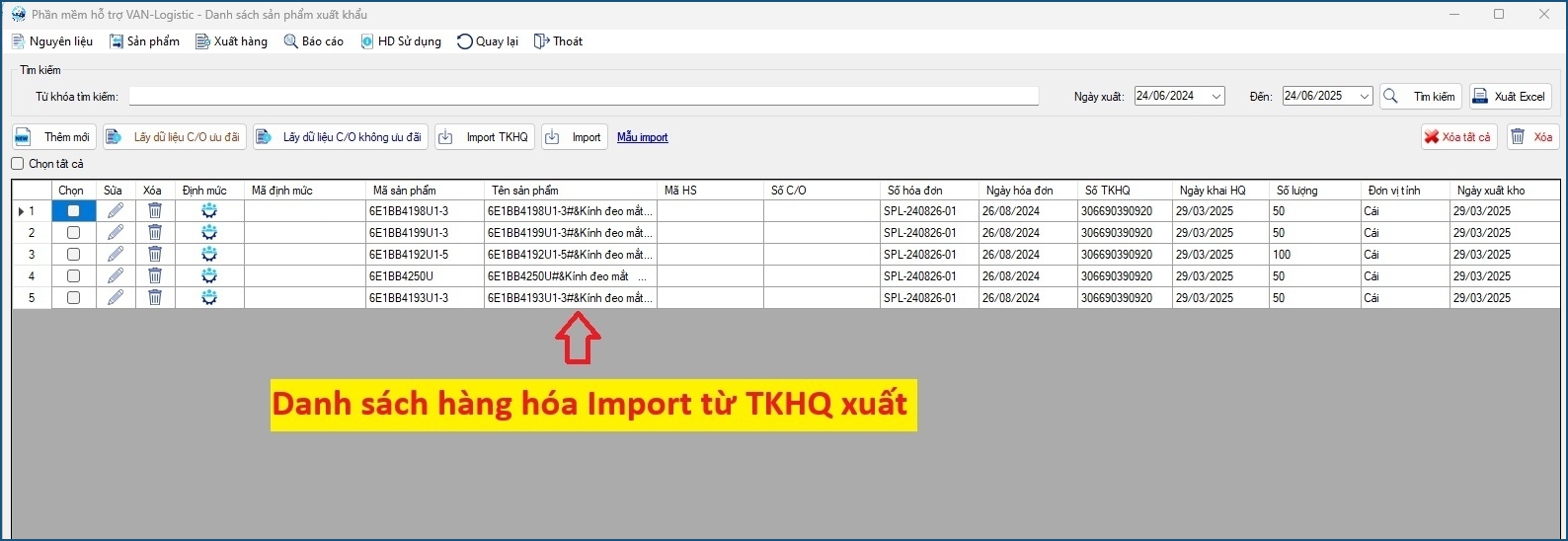Click the trash delete icon for 6E1BB4199U1-3
The height and width of the screenshot is (541, 1568).
click(155, 232)
